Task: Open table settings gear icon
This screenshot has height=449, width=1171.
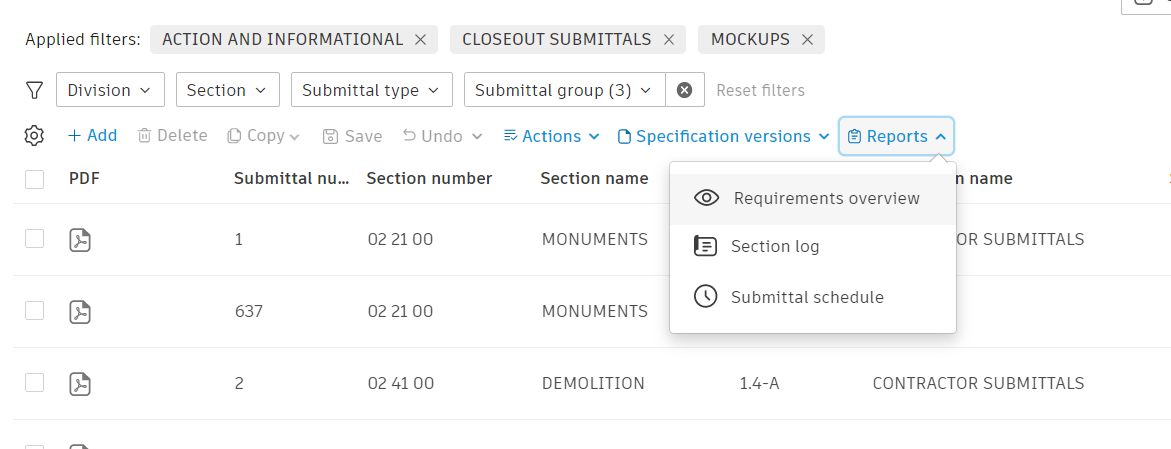Action: (34, 136)
